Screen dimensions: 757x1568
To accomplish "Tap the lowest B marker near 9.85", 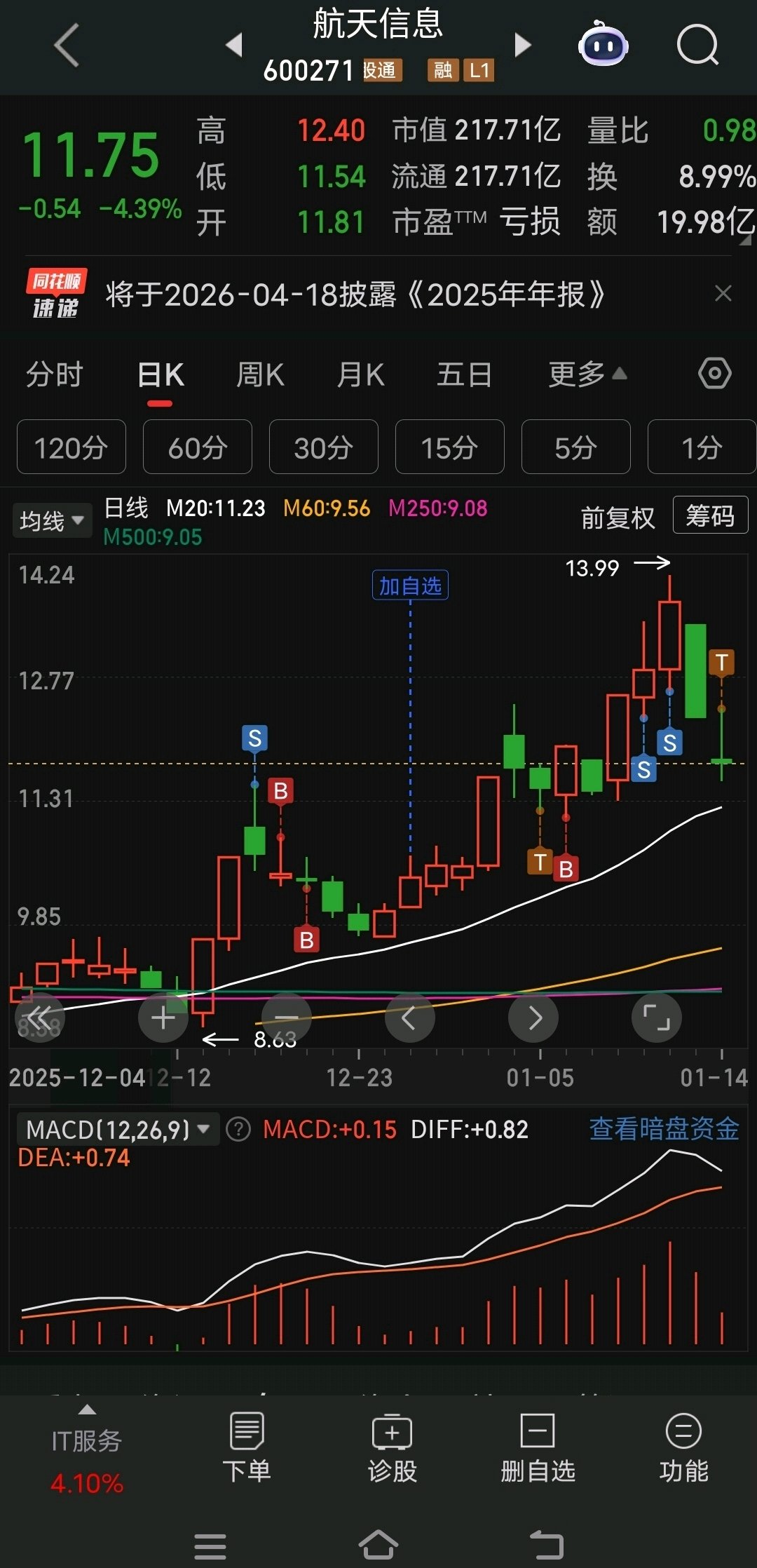I will point(306,940).
